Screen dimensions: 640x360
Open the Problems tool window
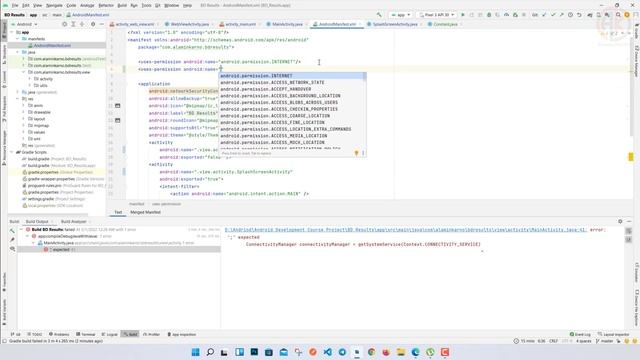coord(59,334)
